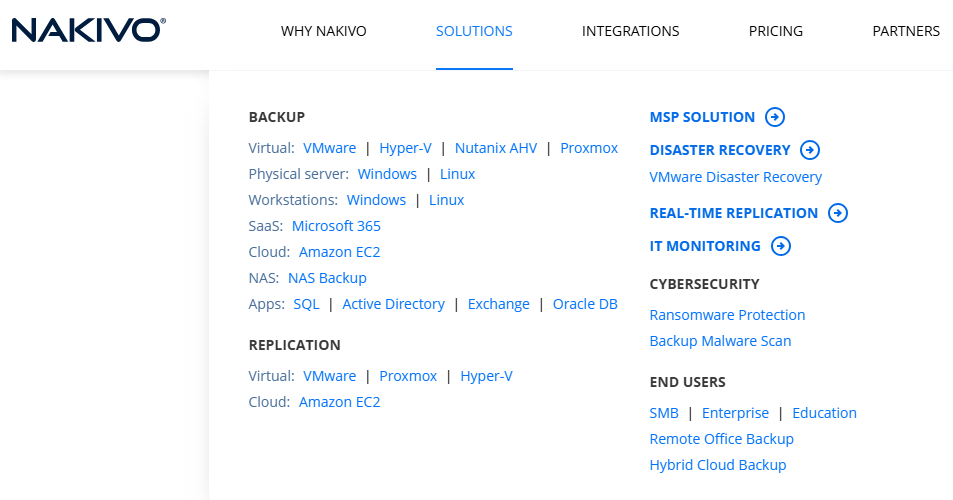Open Amazon EC2 under Replication Cloud
Image resolution: width=953 pixels, height=500 pixels.
point(340,402)
